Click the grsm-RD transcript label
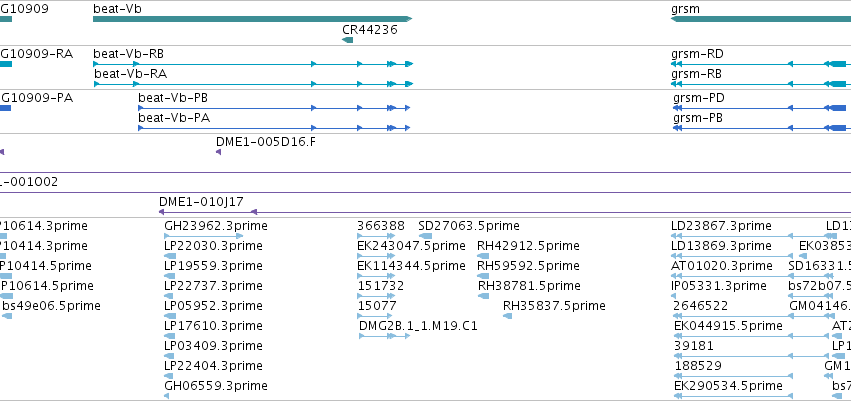Screen dimensions: 851x401 pos(697,54)
